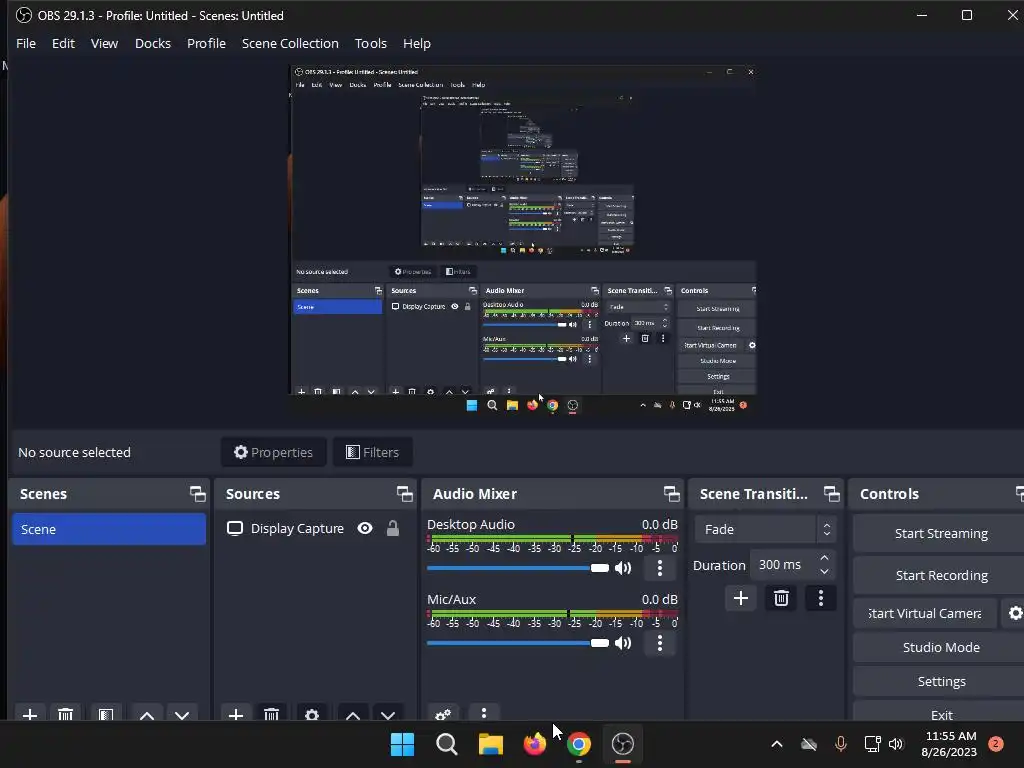Open OBS Settings button

pyautogui.click(x=940, y=681)
